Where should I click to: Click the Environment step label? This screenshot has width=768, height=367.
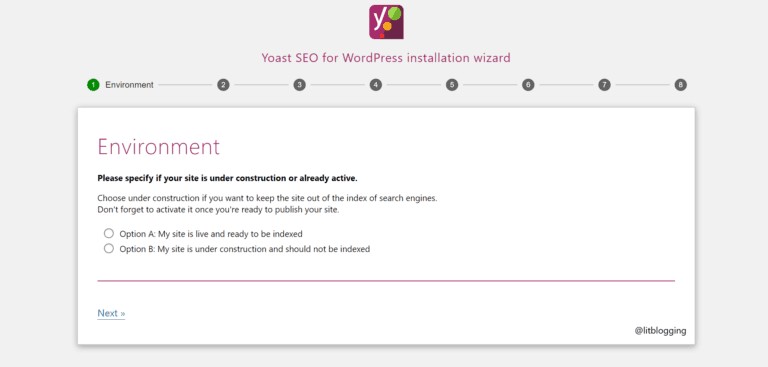[x=129, y=85]
